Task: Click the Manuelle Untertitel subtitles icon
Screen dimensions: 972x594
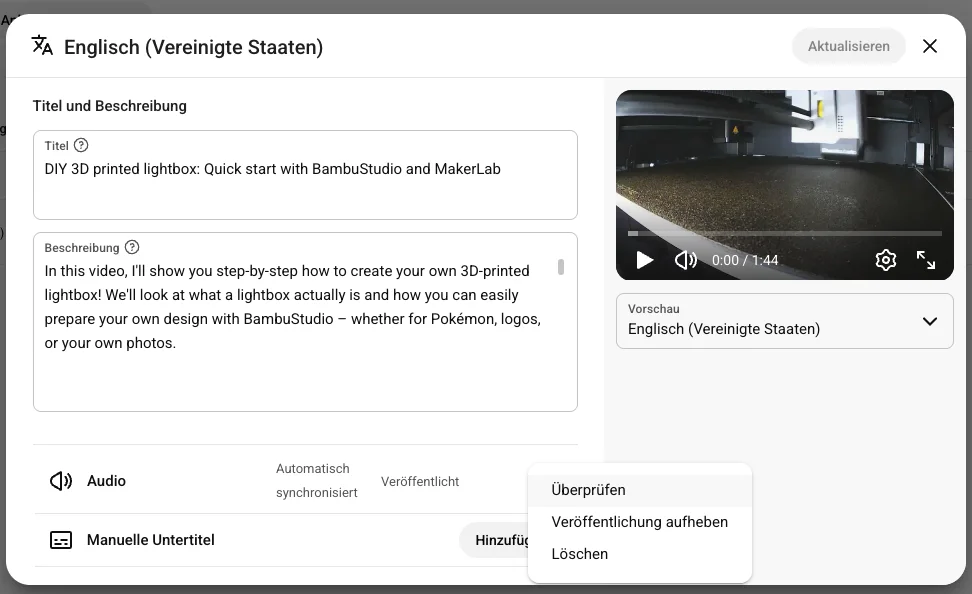Action: tap(61, 540)
